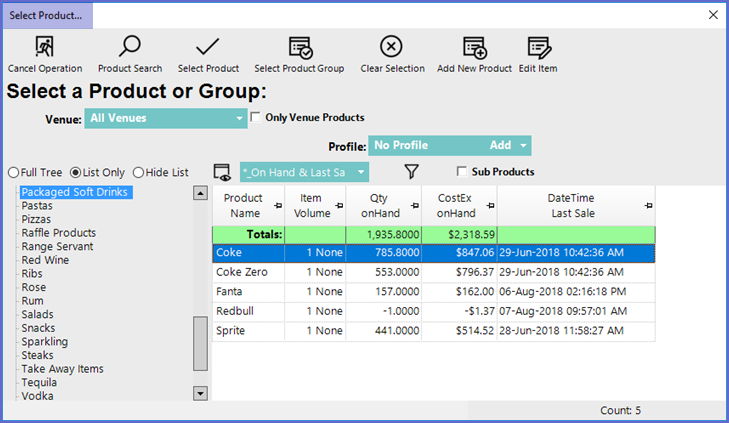Click the Qty onHand column header

(x=380, y=205)
